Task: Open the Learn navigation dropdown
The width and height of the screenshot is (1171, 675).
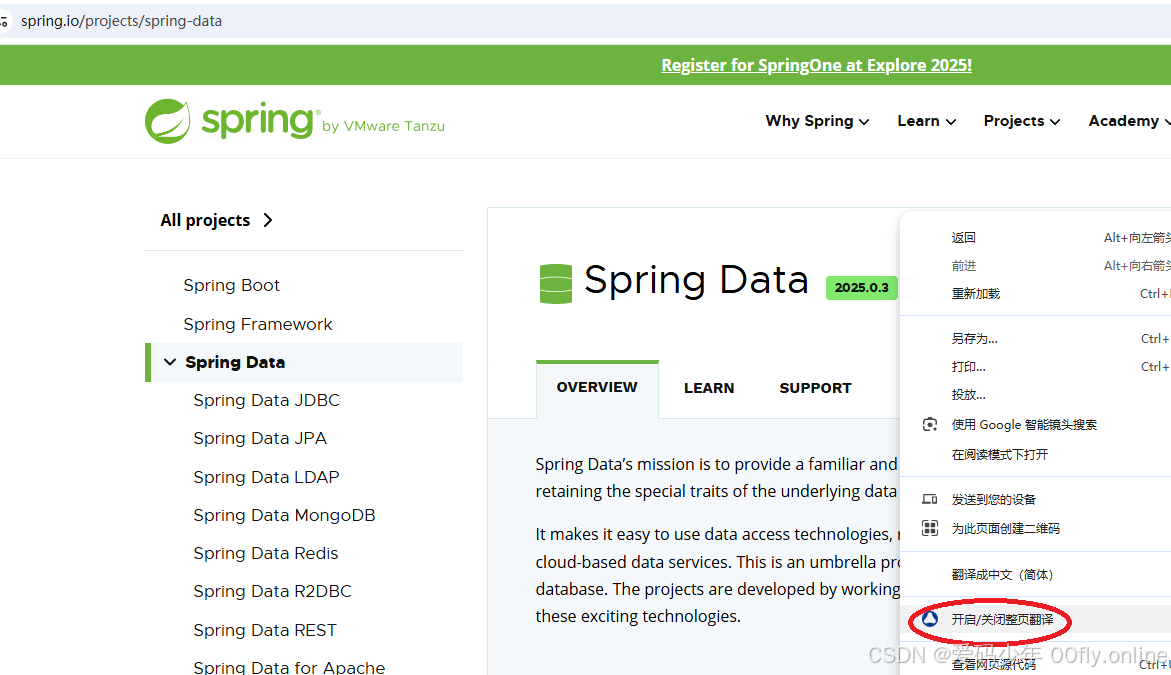Action: point(927,121)
